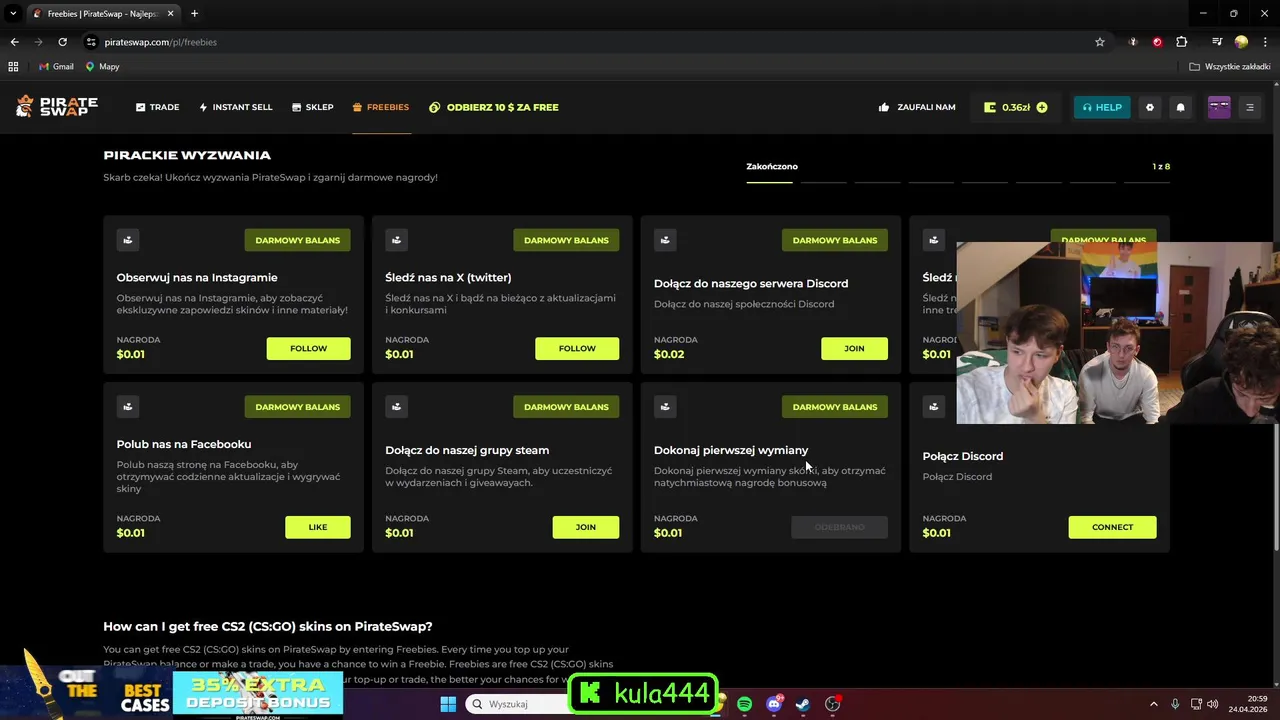Open the SKLEP shop menu item
This screenshot has height=720, width=1280.
point(312,107)
